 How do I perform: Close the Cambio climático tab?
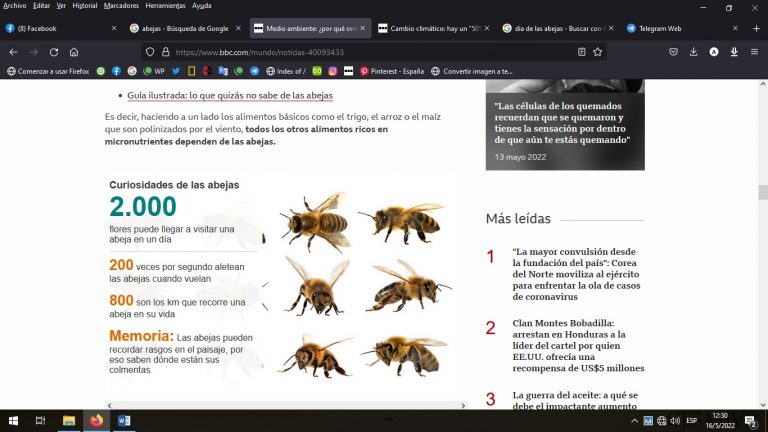tap(486, 28)
